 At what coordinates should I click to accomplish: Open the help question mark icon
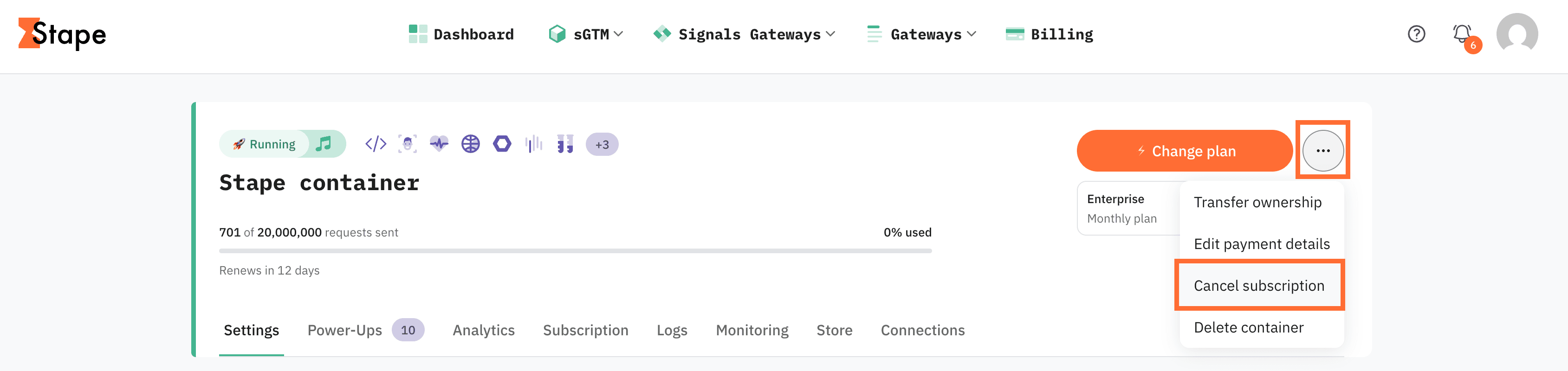click(1416, 34)
